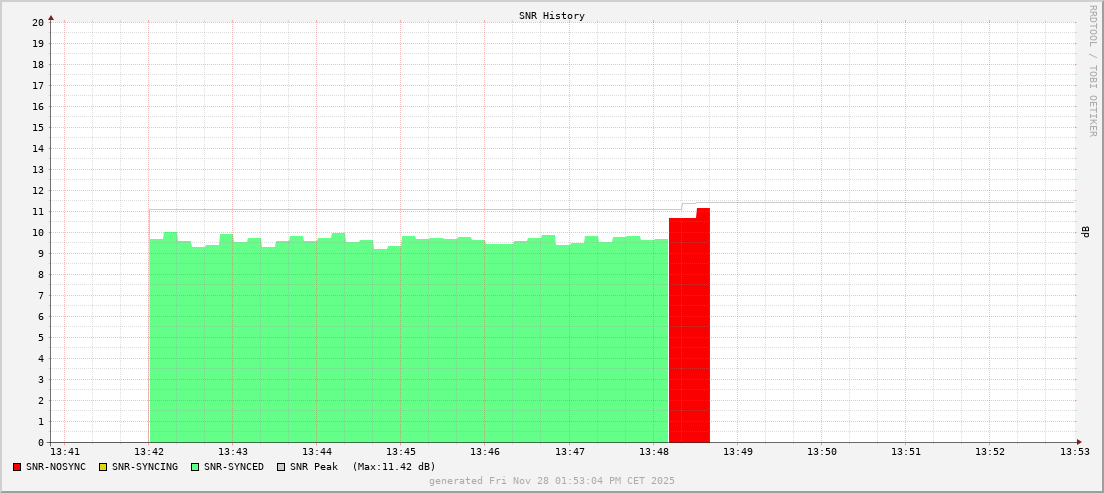Click the RRDTOOL / TOBI OETIKER watermark
Screen dimensions: 1104x493
tap(1092, 70)
